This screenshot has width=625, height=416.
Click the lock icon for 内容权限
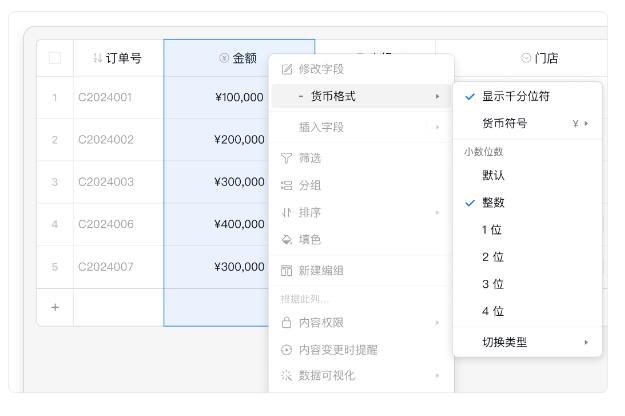(x=287, y=323)
